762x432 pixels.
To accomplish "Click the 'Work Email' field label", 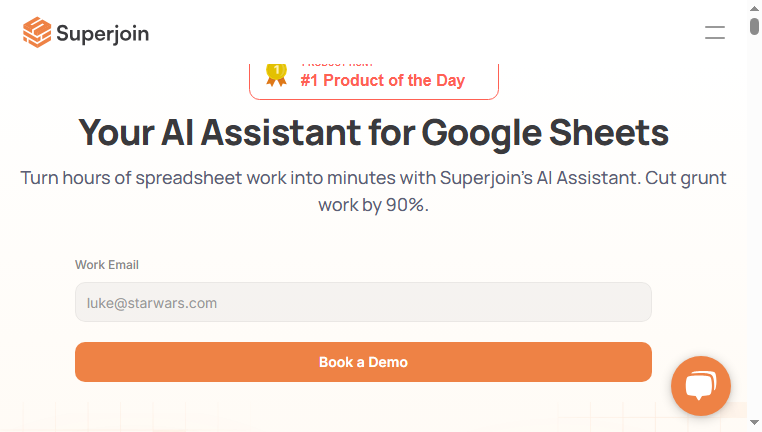I will point(107,265).
